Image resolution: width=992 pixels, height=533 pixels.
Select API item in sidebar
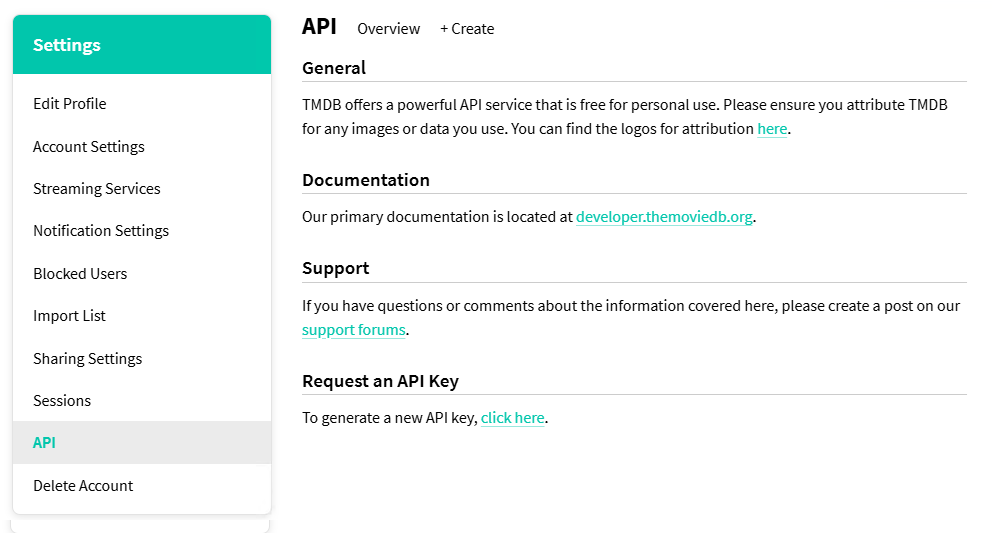tap(142, 442)
